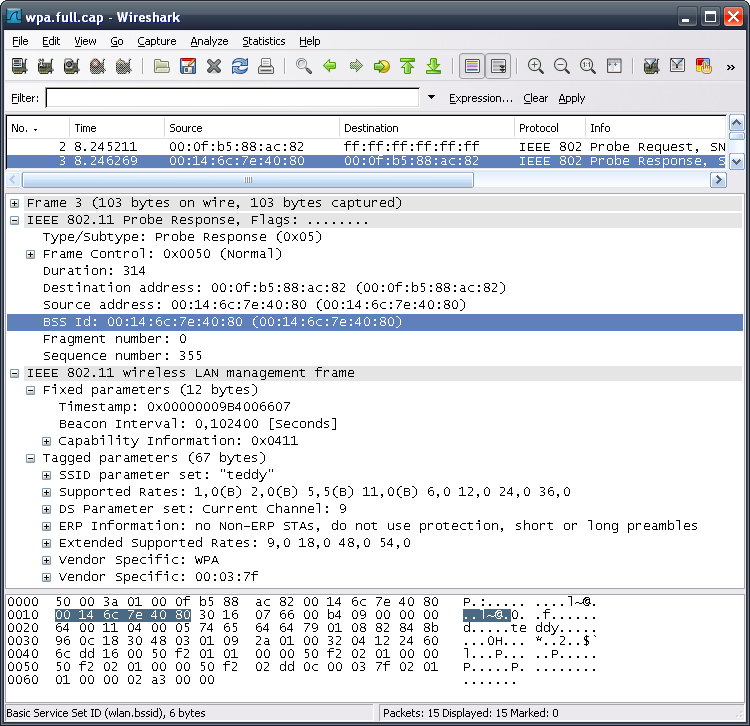
Task: Click in the display filter input field
Action: click(x=232, y=98)
